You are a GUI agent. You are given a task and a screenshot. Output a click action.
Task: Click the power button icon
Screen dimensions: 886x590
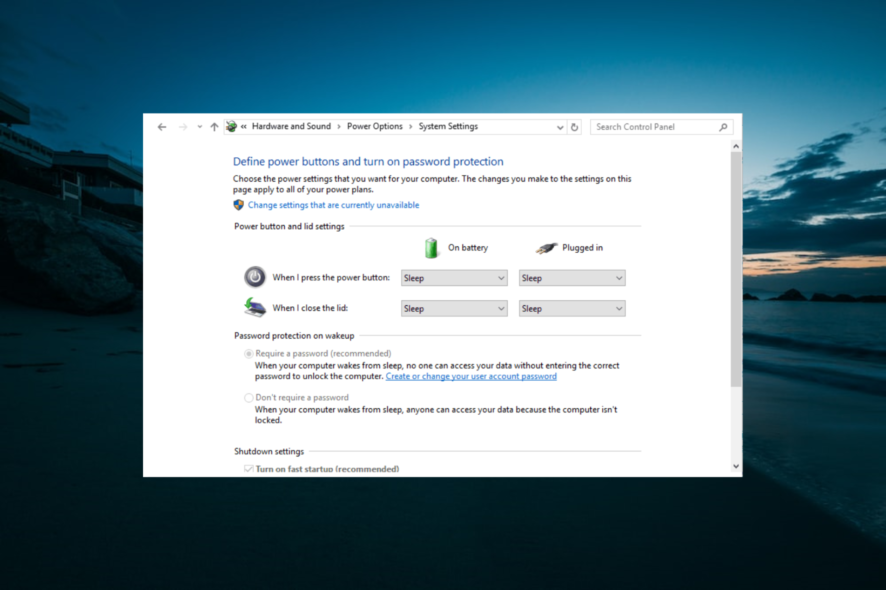coord(255,277)
